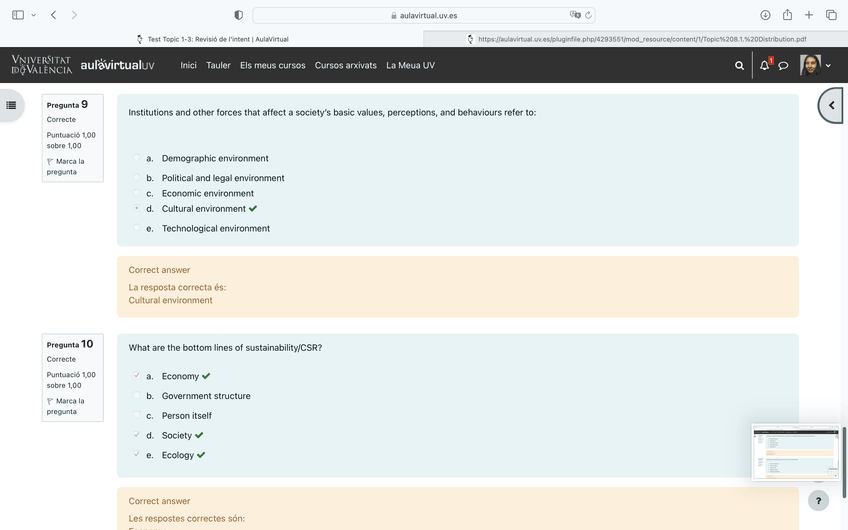Open the messages speech bubble icon
Image resolution: width=848 pixels, height=530 pixels.
pos(784,66)
